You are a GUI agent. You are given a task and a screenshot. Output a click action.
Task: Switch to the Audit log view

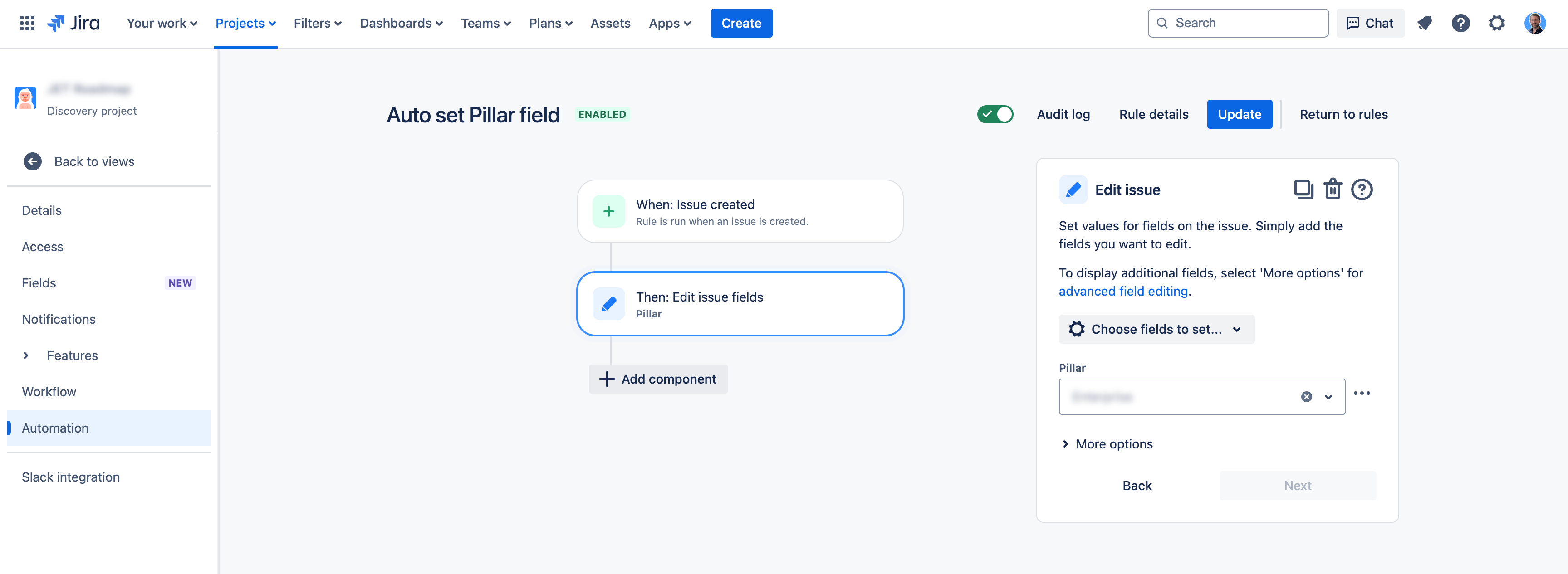1063,114
